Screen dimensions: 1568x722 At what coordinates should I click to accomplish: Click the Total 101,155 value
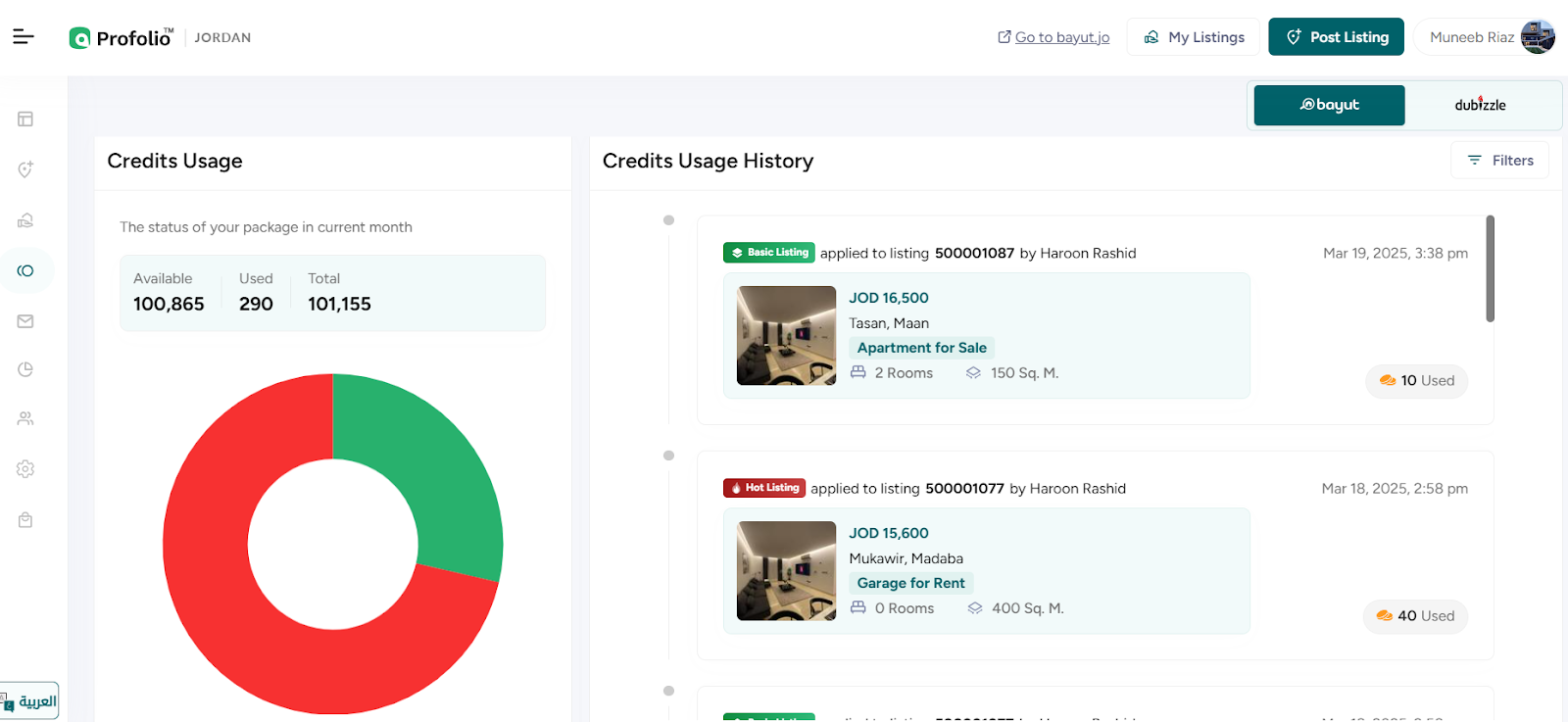[339, 304]
